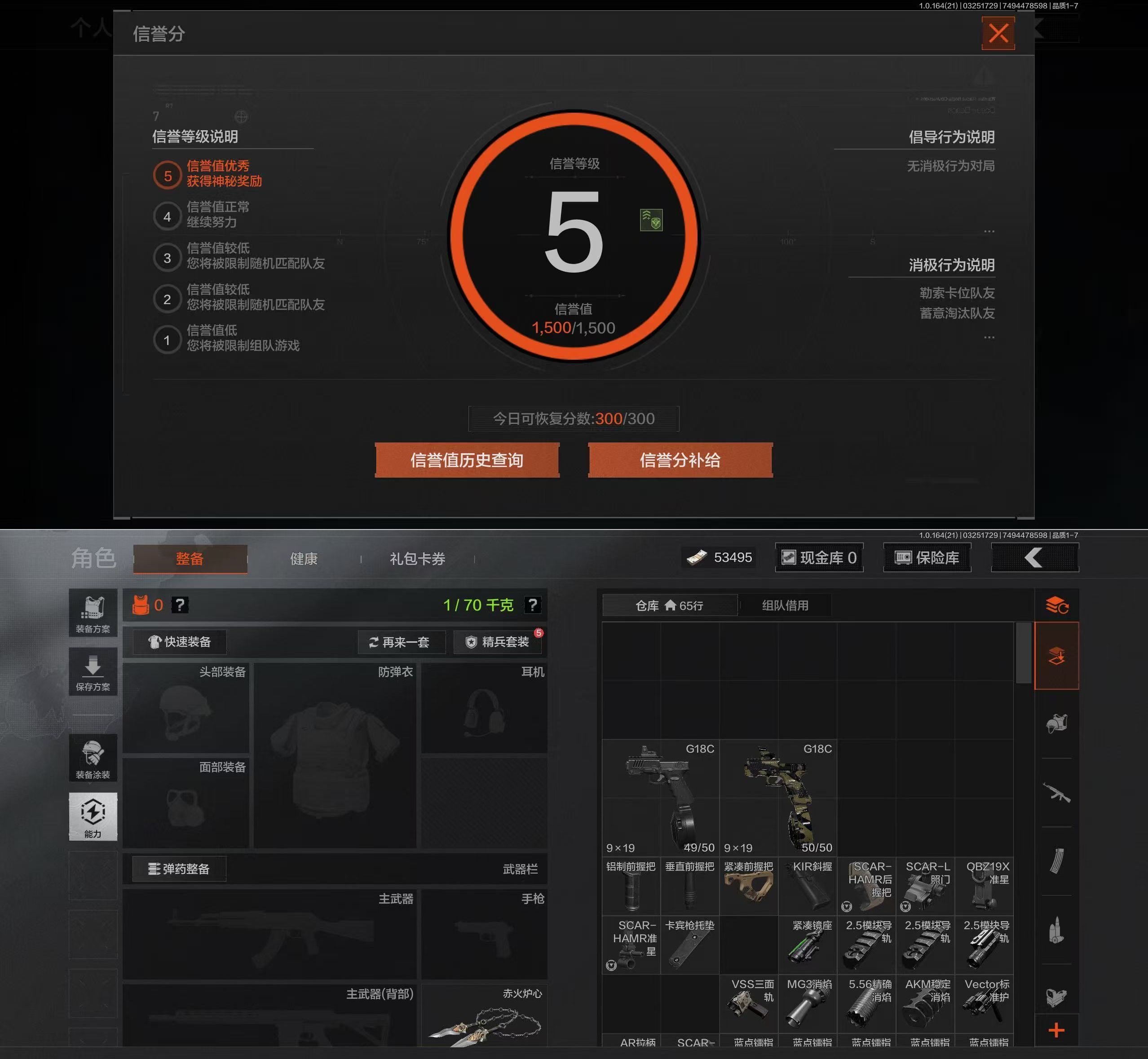Click 信誉分补给 button

tap(680, 460)
